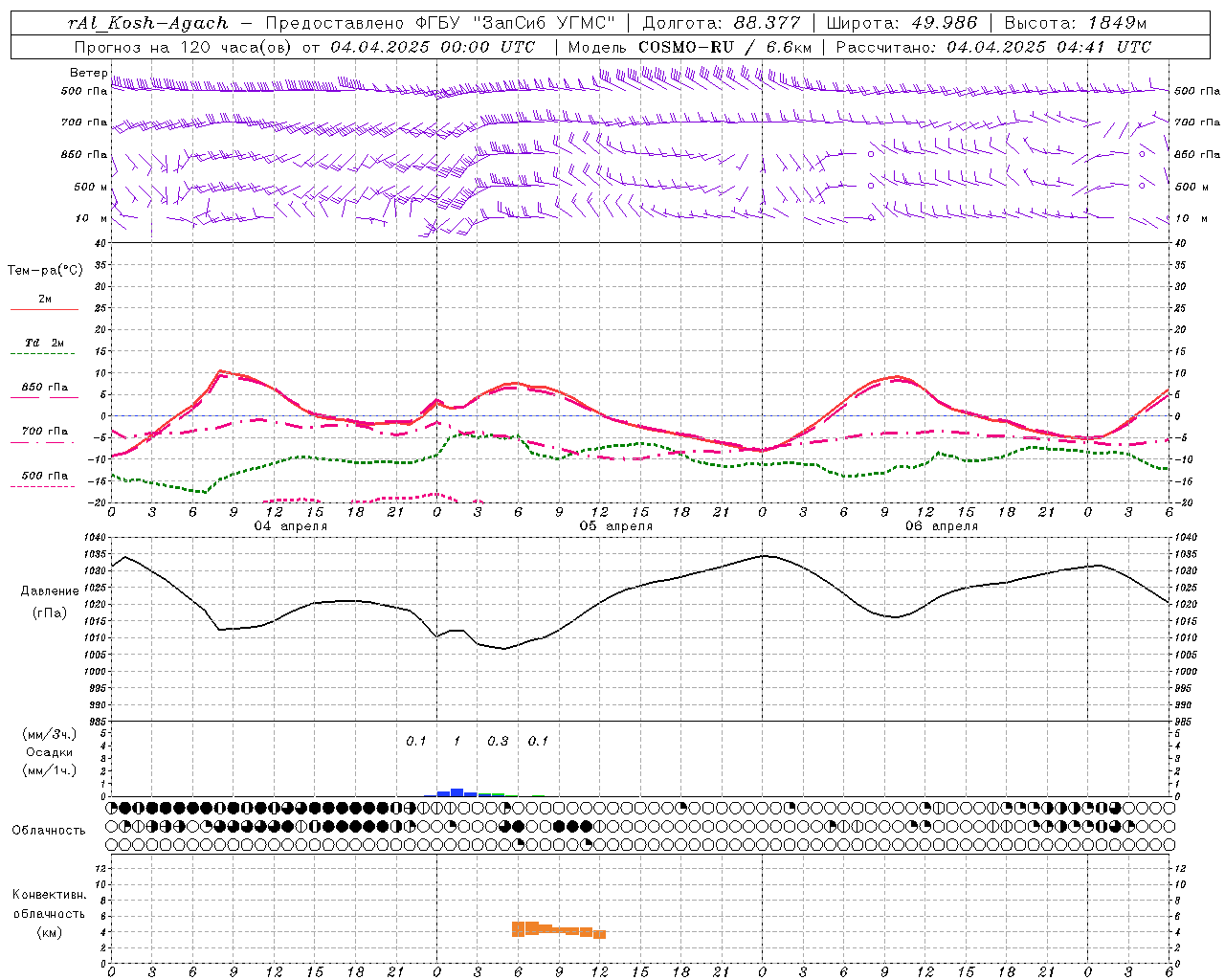The image size is (1225, 980).
Task: Click the Давление chart label
Action: (x=50, y=591)
